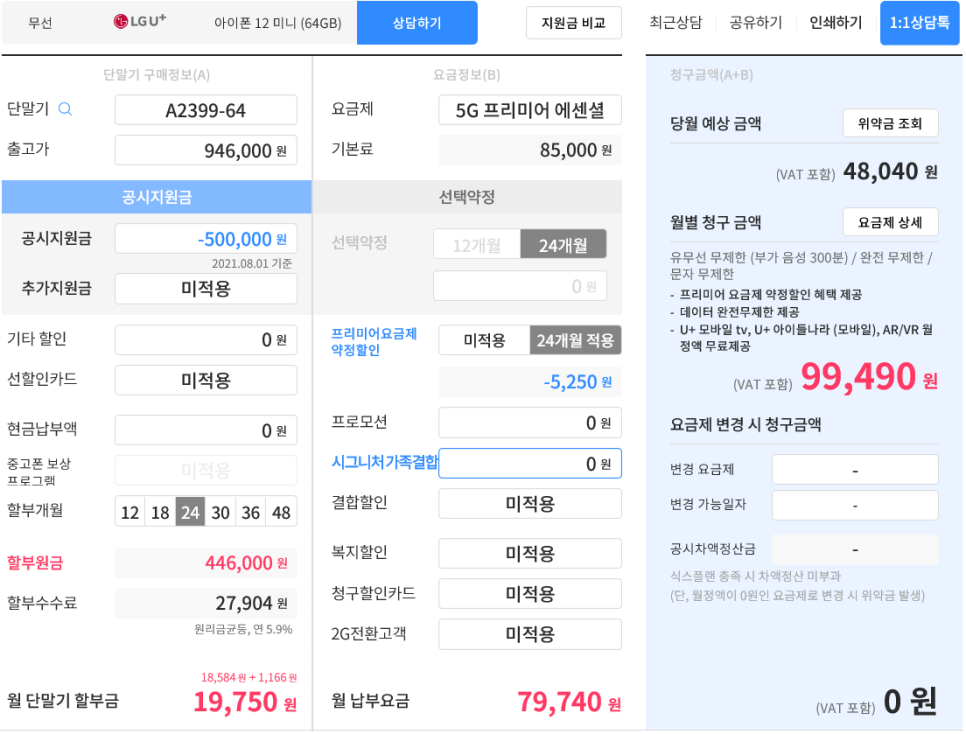Select 12개월 선택약정 option
The height and width of the screenshot is (734, 966).
477,245
